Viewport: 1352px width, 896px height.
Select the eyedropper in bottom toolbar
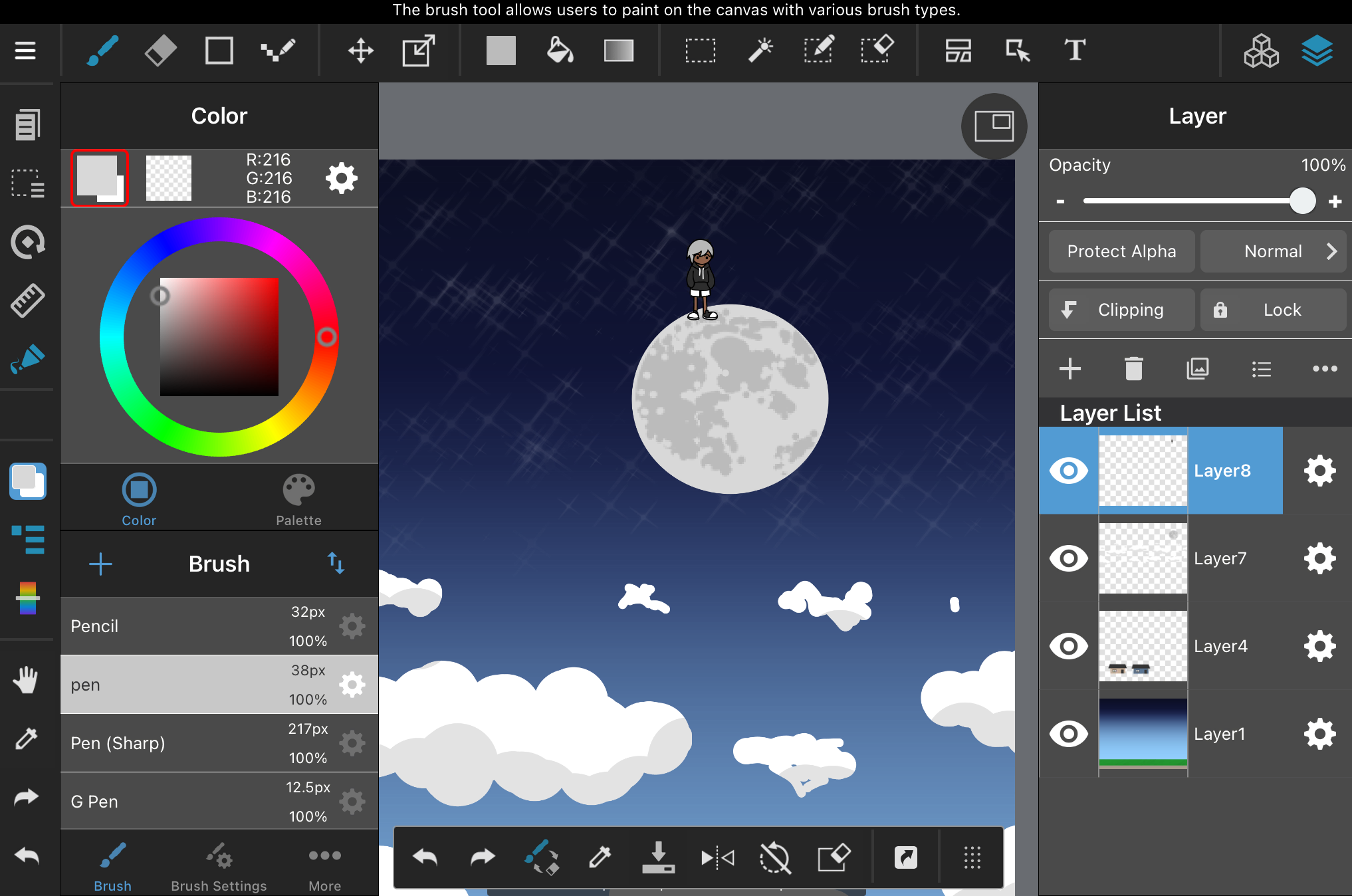pyautogui.click(x=600, y=858)
